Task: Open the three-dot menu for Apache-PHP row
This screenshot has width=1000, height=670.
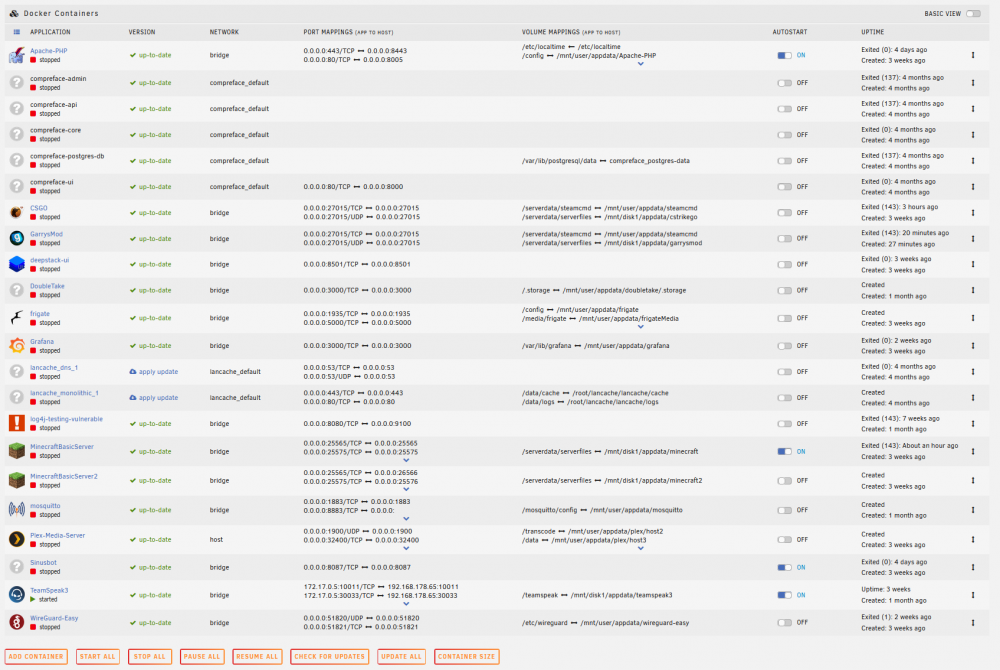Action: (x=973, y=55)
